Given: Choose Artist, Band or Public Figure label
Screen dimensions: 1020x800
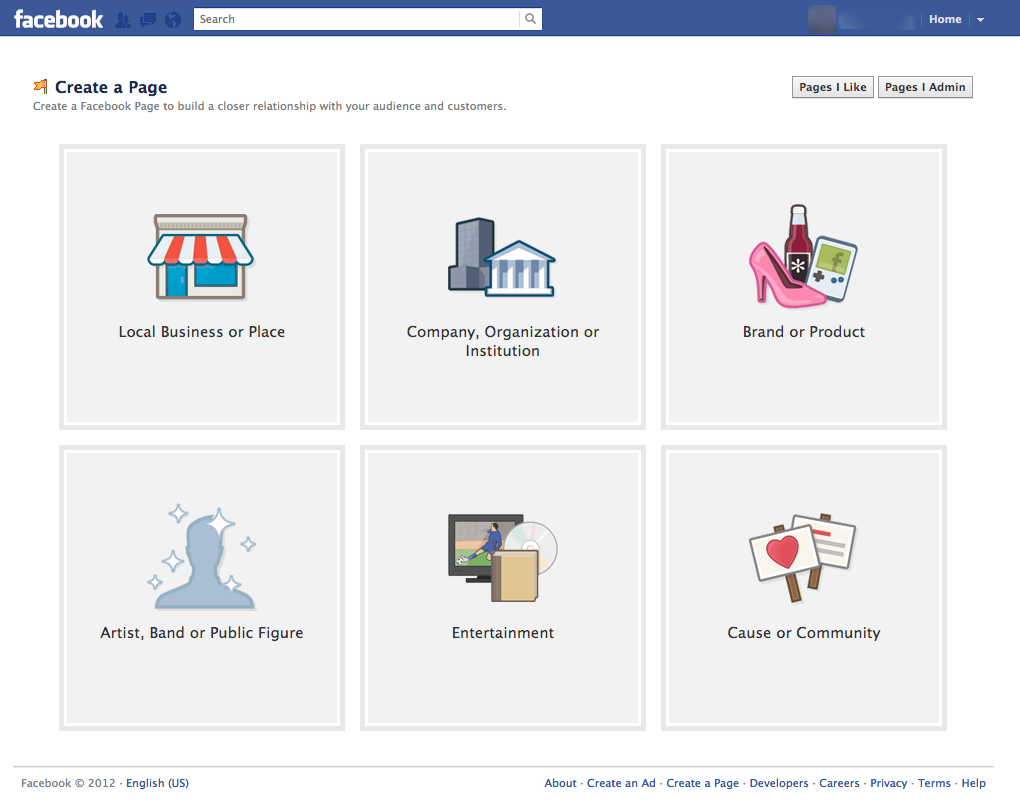Looking at the screenshot, I should click(x=202, y=633).
